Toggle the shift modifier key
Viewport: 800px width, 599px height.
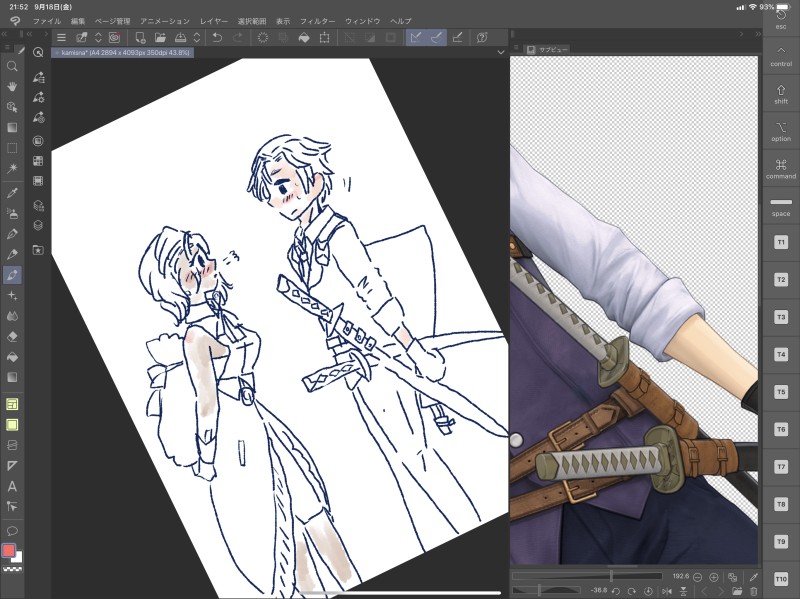click(781, 94)
